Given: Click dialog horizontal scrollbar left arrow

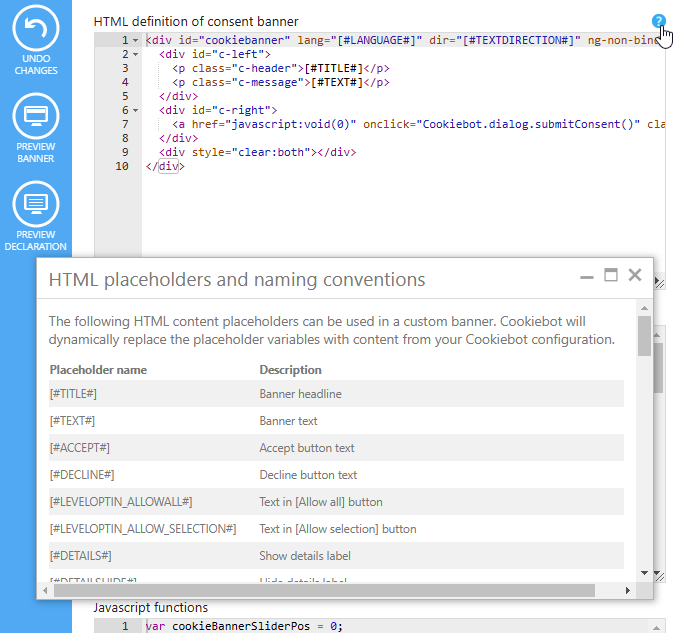Looking at the screenshot, I should [x=45, y=590].
